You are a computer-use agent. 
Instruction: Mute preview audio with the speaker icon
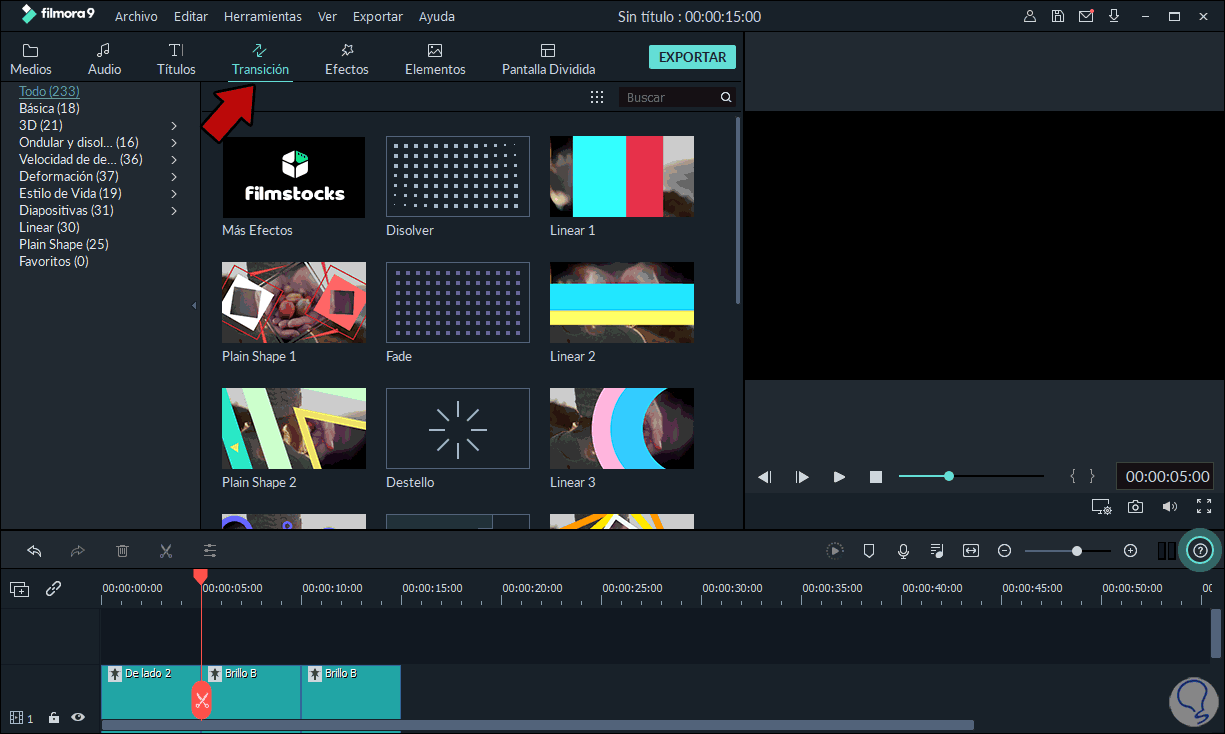1169,506
